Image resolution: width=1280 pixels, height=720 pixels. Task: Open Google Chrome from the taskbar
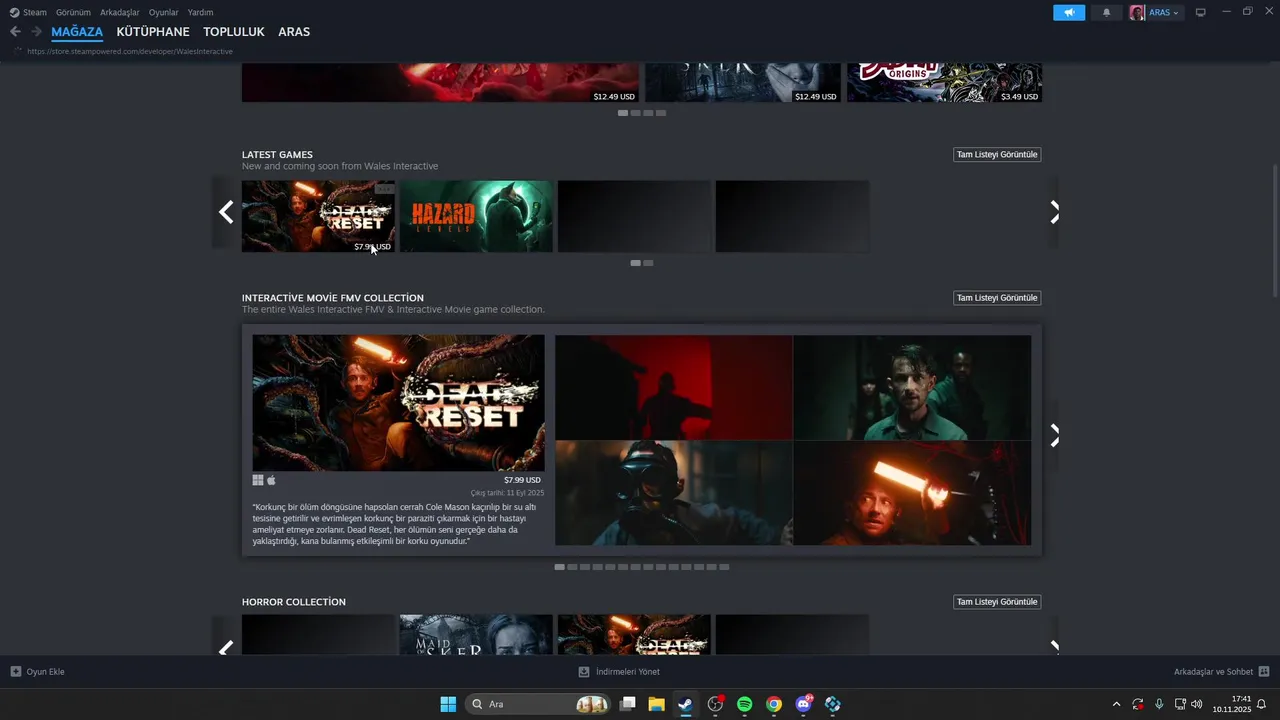pyautogui.click(x=774, y=704)
